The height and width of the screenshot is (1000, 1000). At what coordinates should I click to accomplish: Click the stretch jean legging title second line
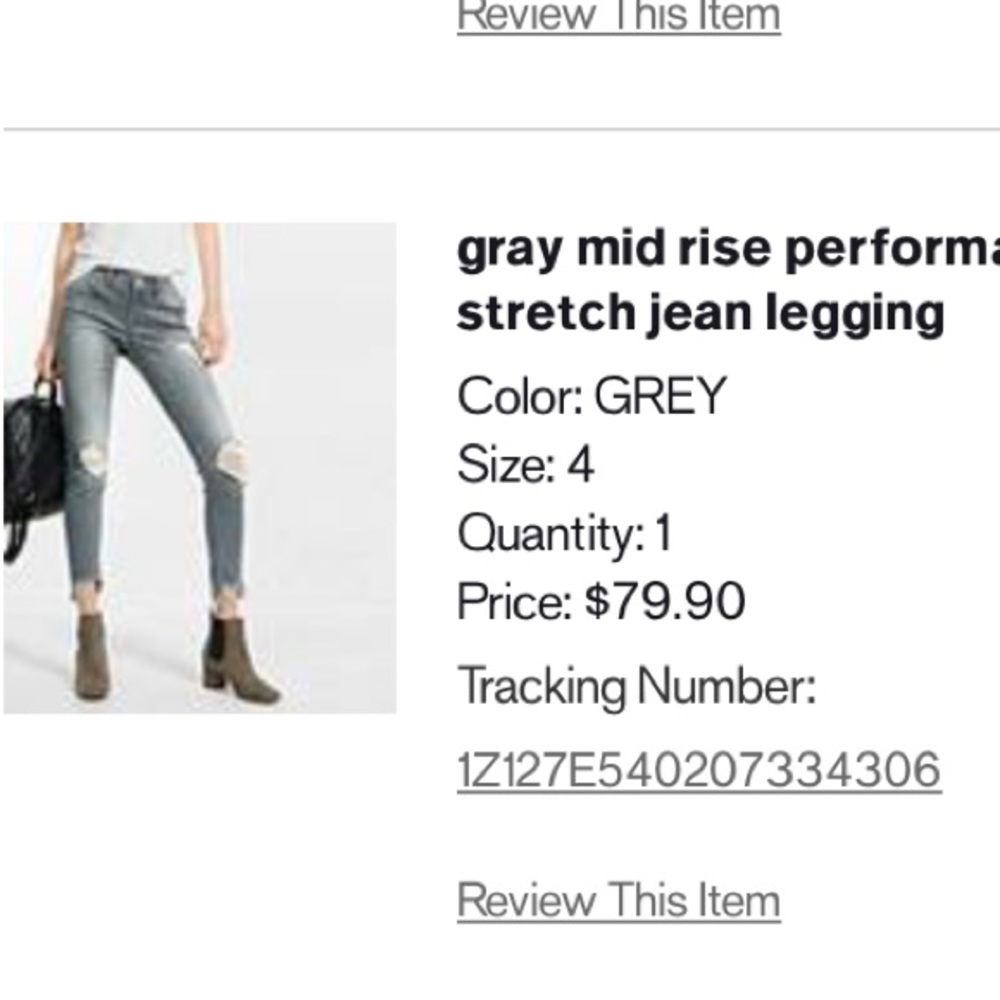click(700, 311)
